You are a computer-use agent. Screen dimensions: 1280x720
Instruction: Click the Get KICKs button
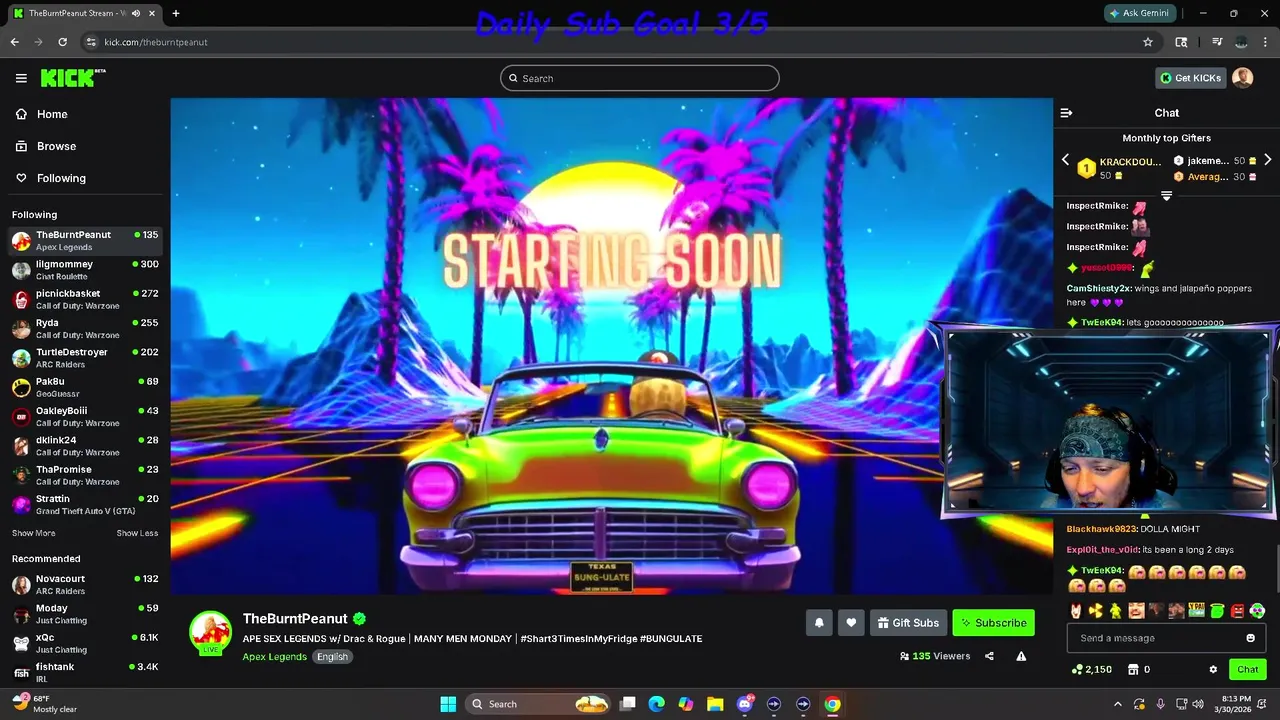click(x=1190, y=78)
